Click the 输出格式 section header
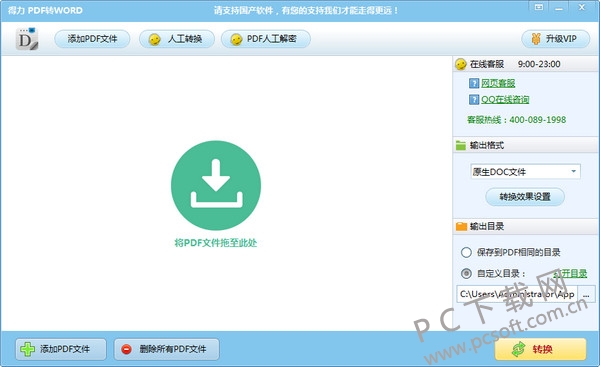This screenshot has width=600, height=367. point(526,145)
